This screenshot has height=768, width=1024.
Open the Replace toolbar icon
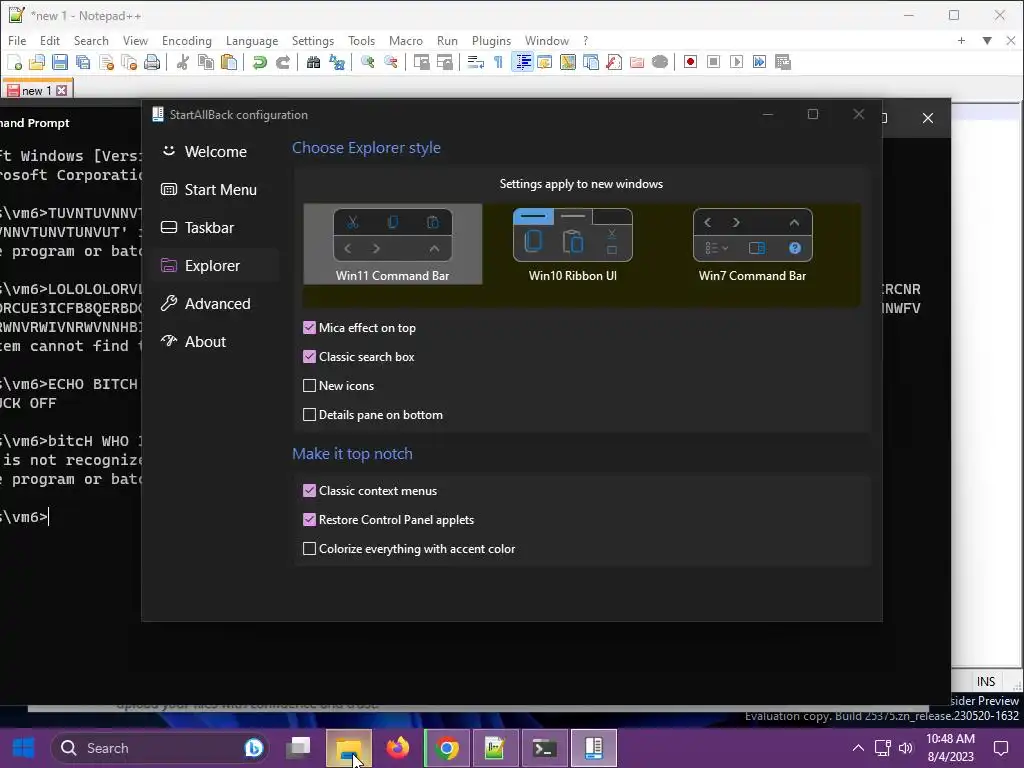pos(337,62)
